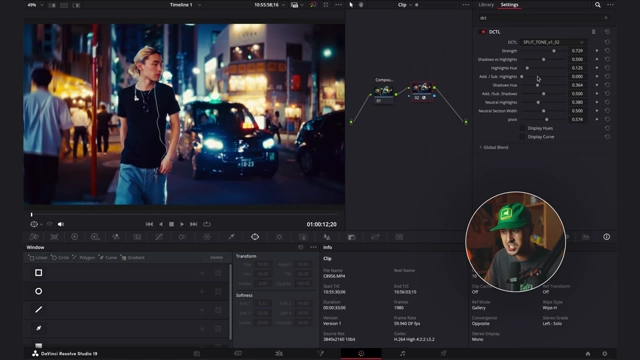Toggle keyframe for Highlights Hue
Image resolution: width=640 pixels, height=360 pixels.
(x=597, y=68)
